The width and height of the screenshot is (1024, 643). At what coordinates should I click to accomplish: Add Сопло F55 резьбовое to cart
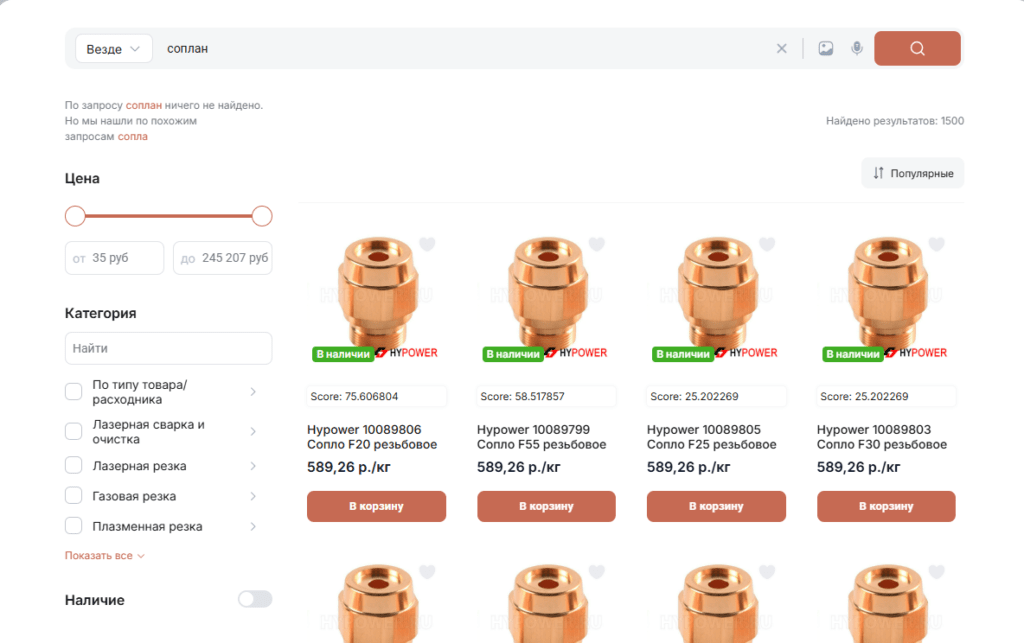point(546,506)
